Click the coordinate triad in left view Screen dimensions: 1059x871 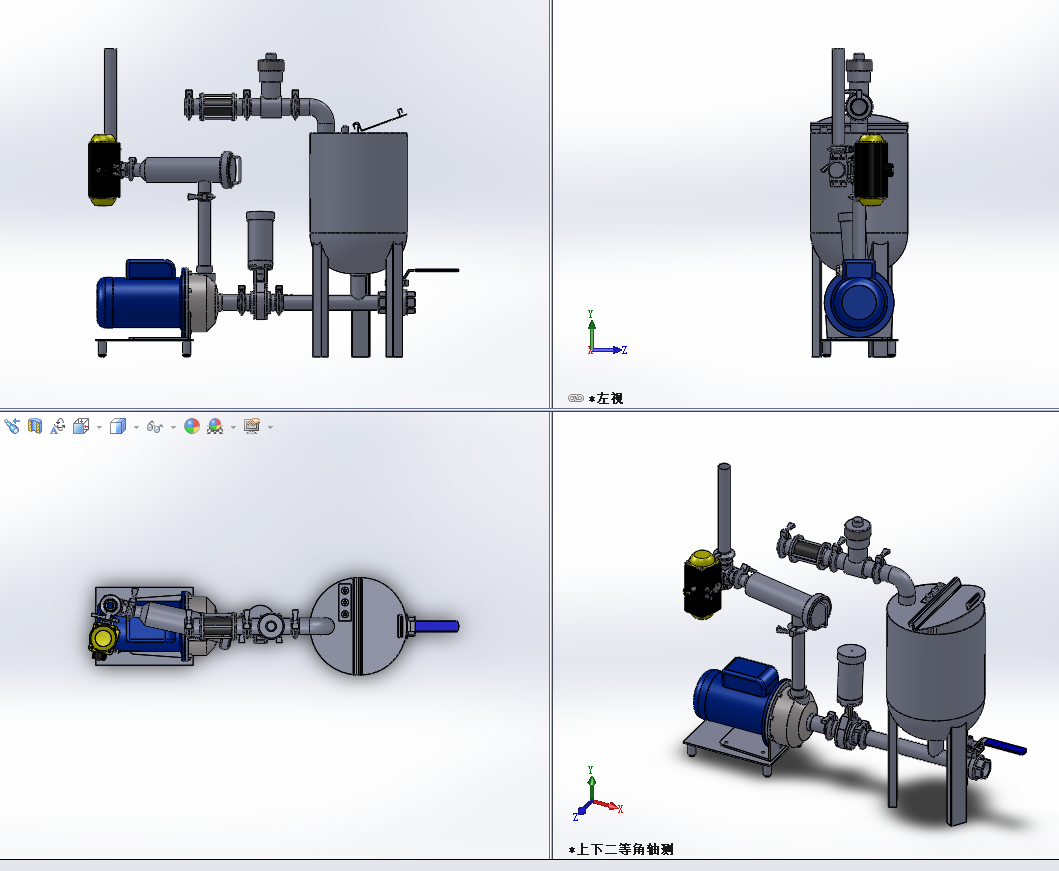(x=606, y=334)
